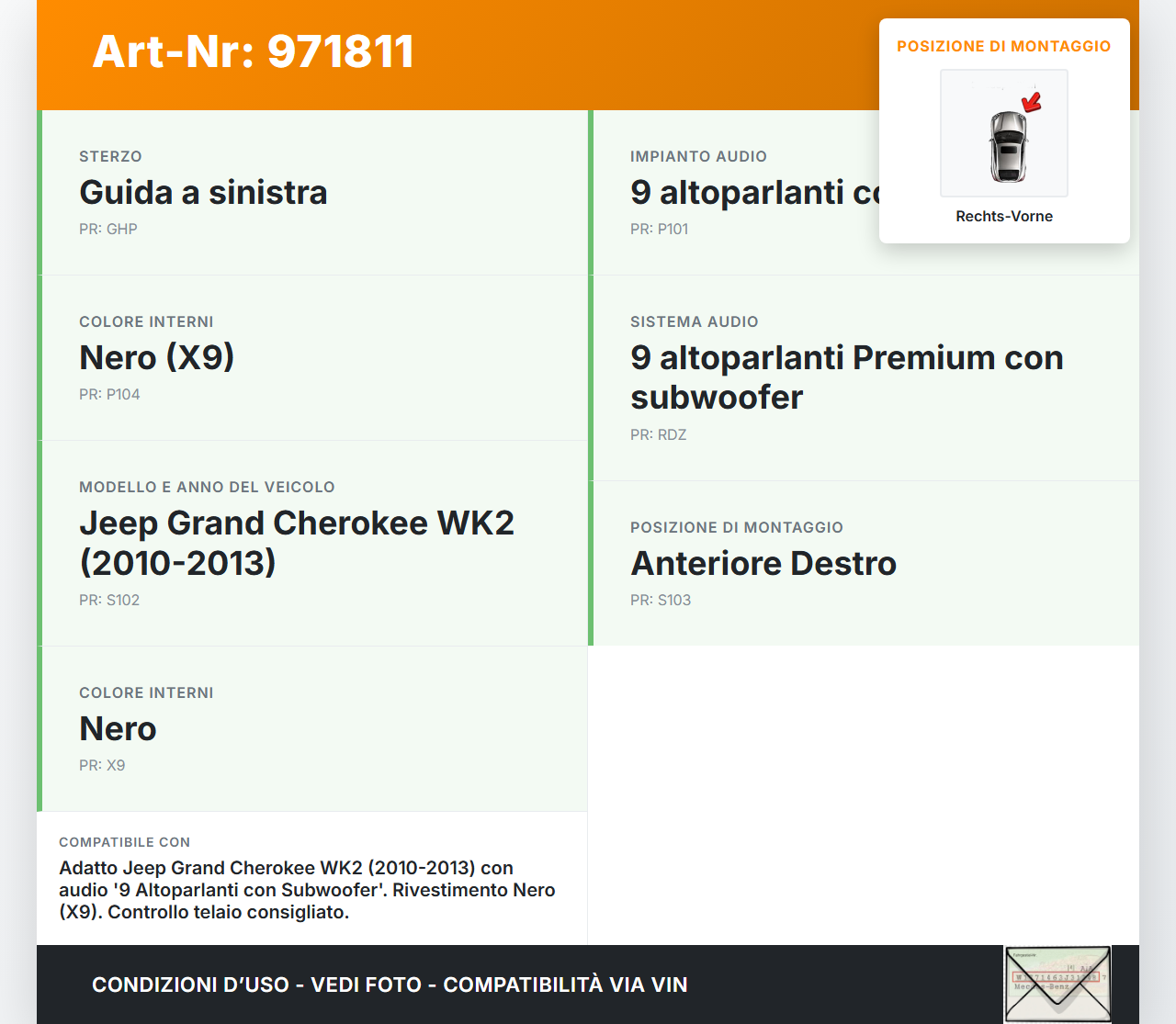
Task: Open the STERZO section header
Action: (110, 156)
